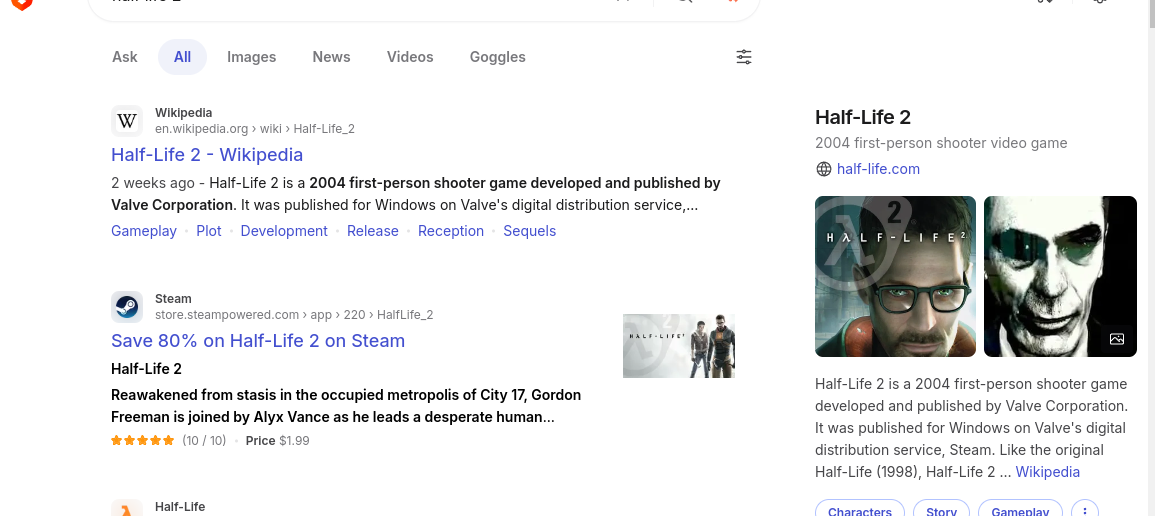Jump to the Plot section link
1155x516 pixels.
pyautogui.click(x=208, y=231)
